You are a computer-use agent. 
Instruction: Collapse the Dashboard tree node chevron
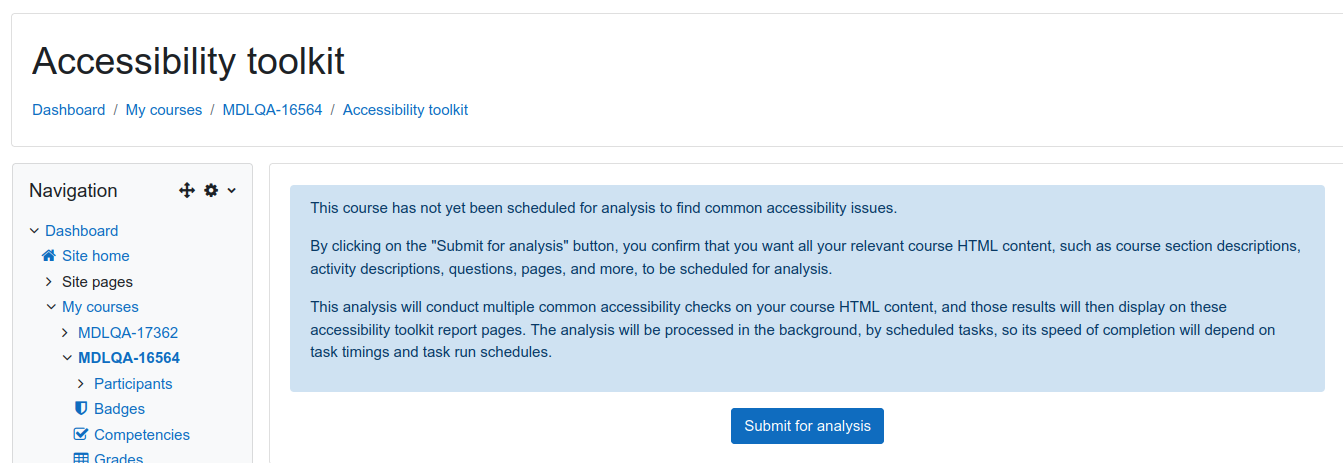pyautogui.click(x=34, y=231)
